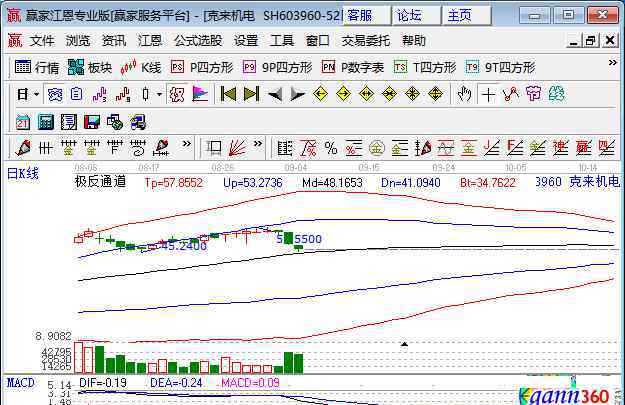
Task: Select the hand pan tool
Action: [x=464, y=94]
